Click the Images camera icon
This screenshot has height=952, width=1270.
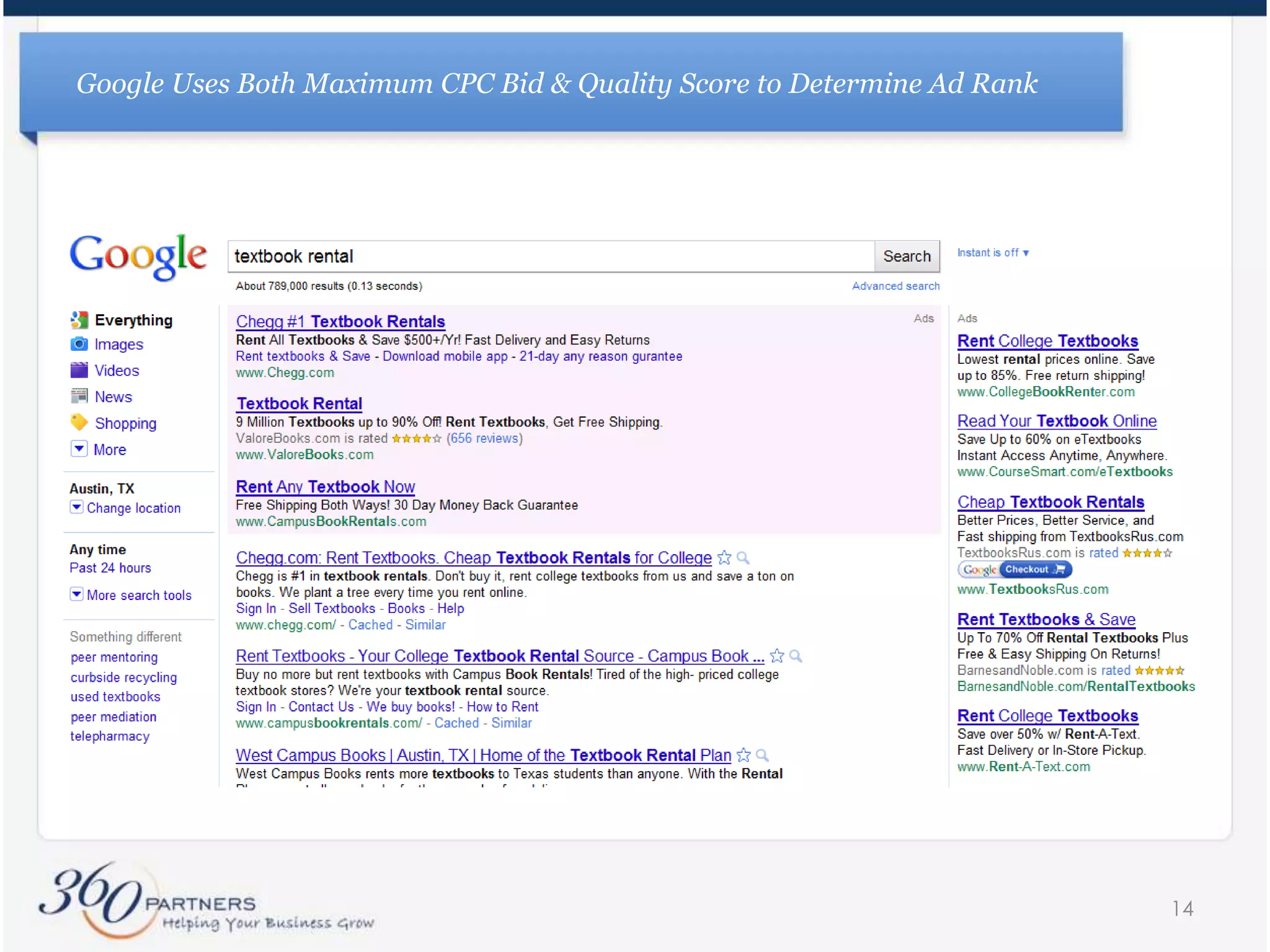[79, 344]
